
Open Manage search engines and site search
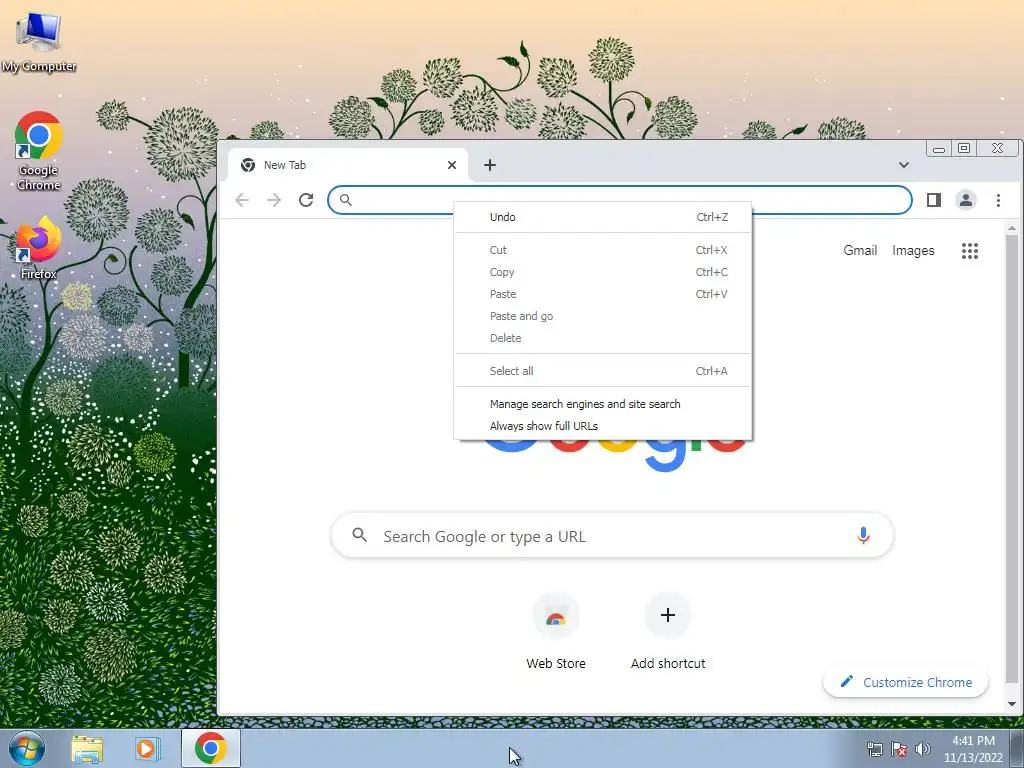click(603, 404)
